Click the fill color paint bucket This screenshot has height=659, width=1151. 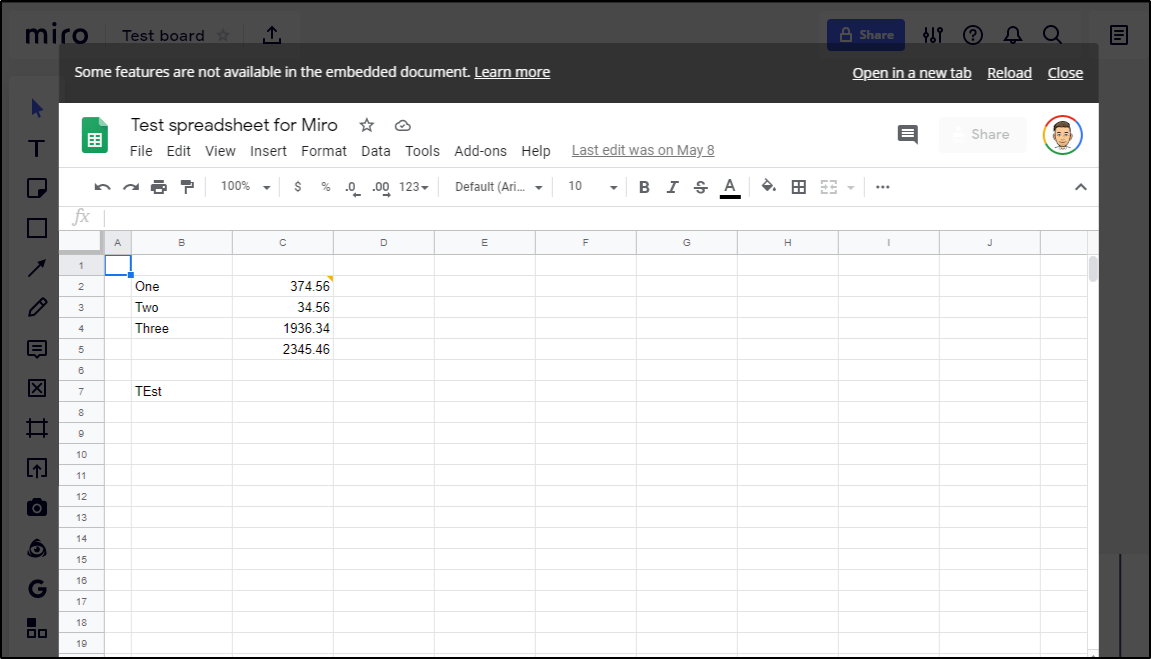[769, 186]
